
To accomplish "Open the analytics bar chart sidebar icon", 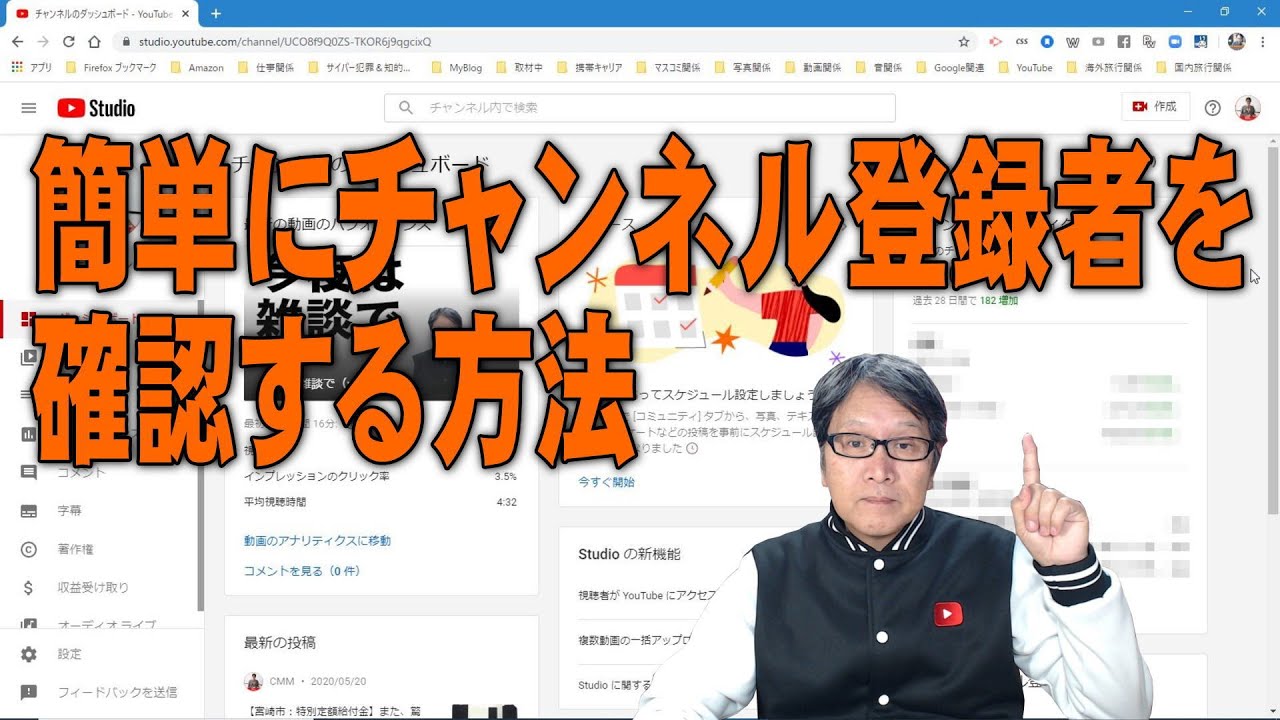I will coord(29,434).
